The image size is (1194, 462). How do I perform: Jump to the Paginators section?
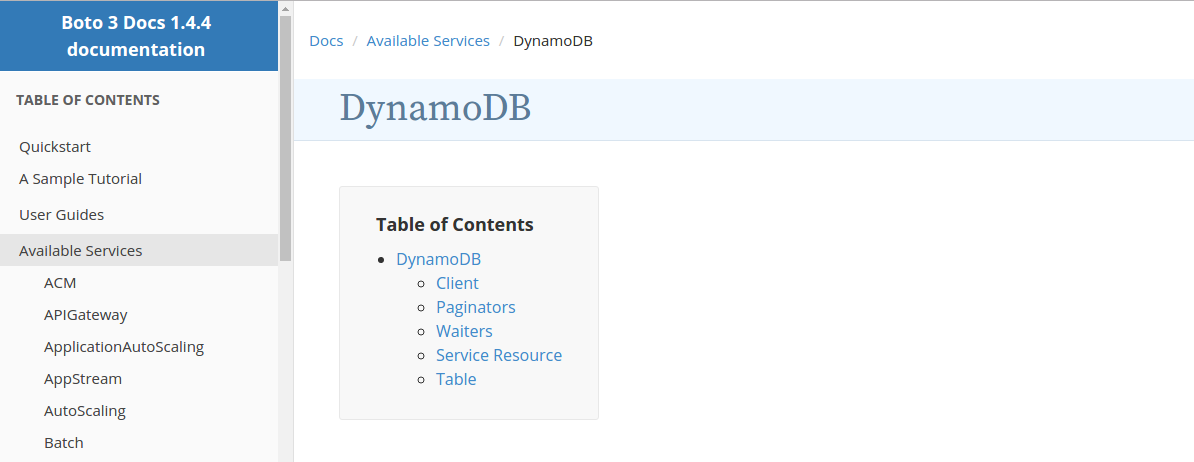click(x=476, y=307)
